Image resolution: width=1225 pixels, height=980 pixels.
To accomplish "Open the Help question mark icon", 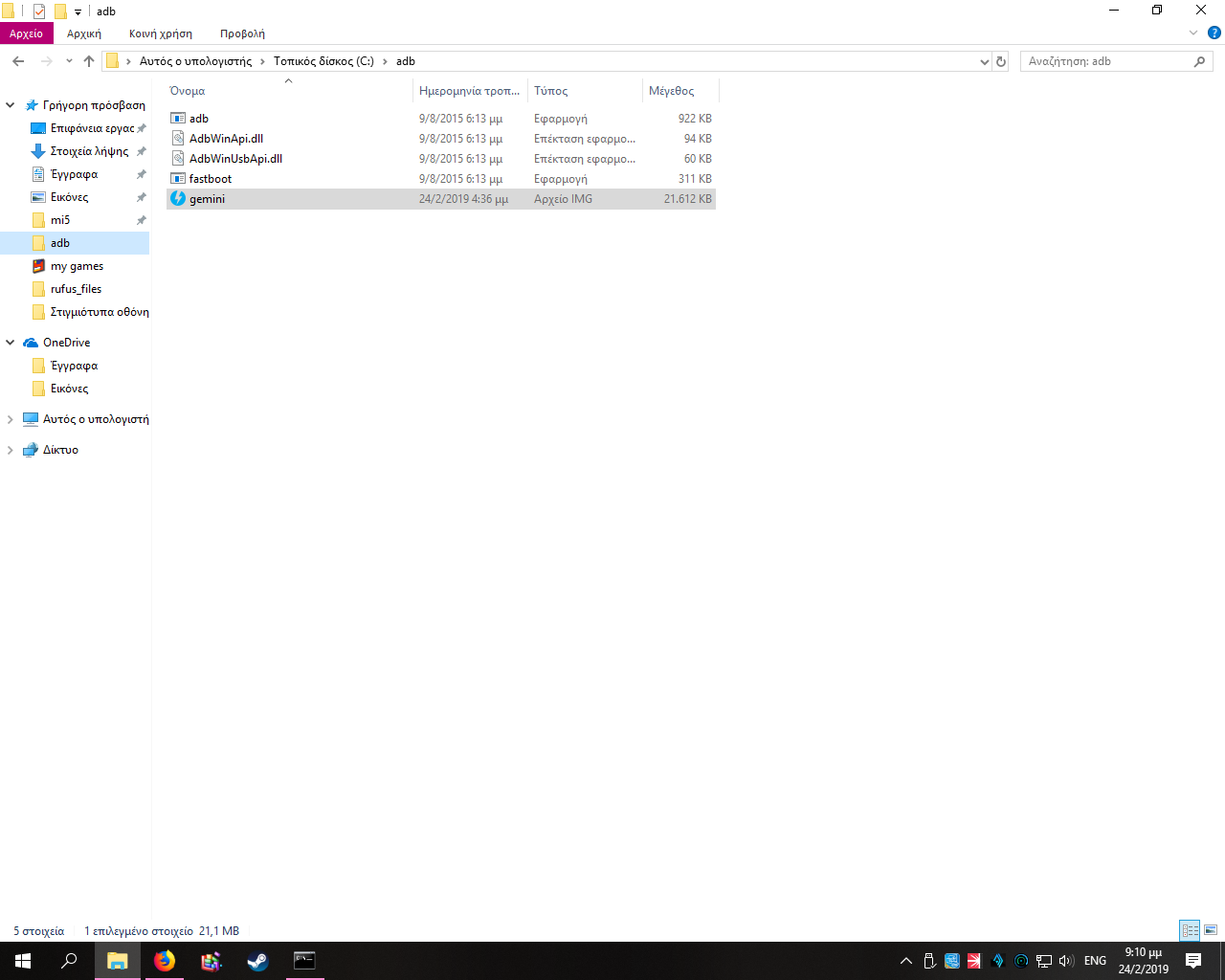I will [x=1214, y=33].
